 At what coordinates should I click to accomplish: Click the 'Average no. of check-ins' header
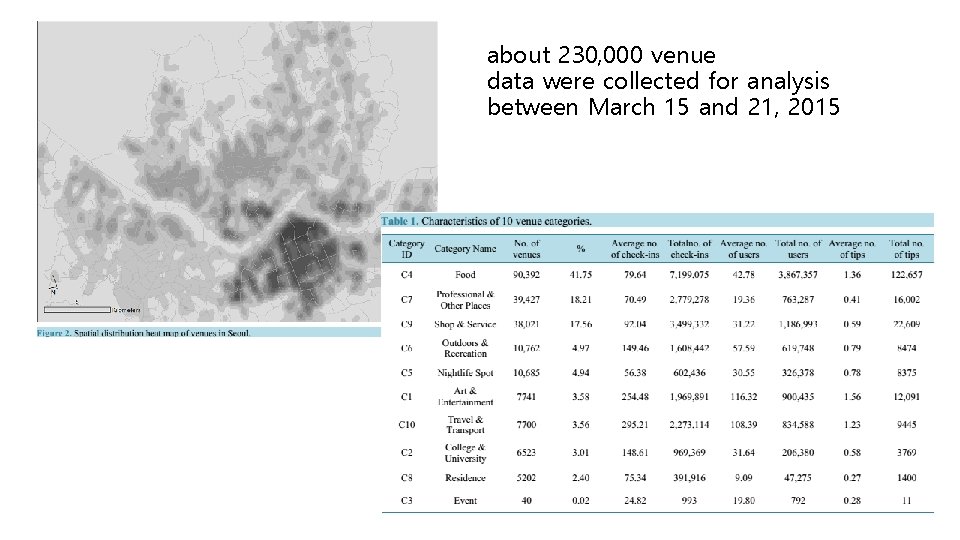[635, 249]
